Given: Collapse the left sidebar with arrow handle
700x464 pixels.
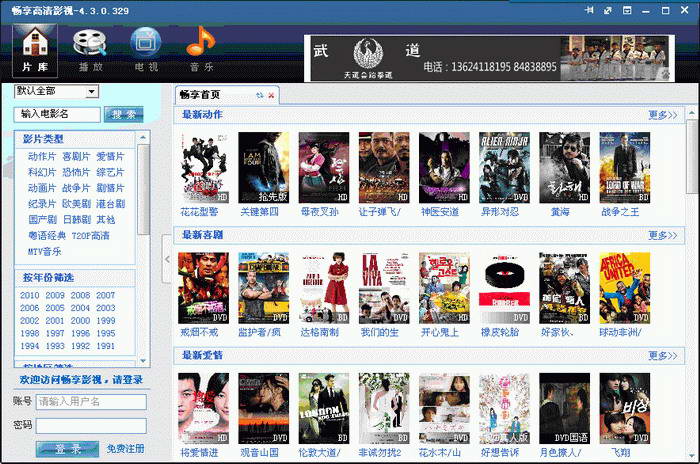Looking at the screenshot, I should click(x=167, y=259).
